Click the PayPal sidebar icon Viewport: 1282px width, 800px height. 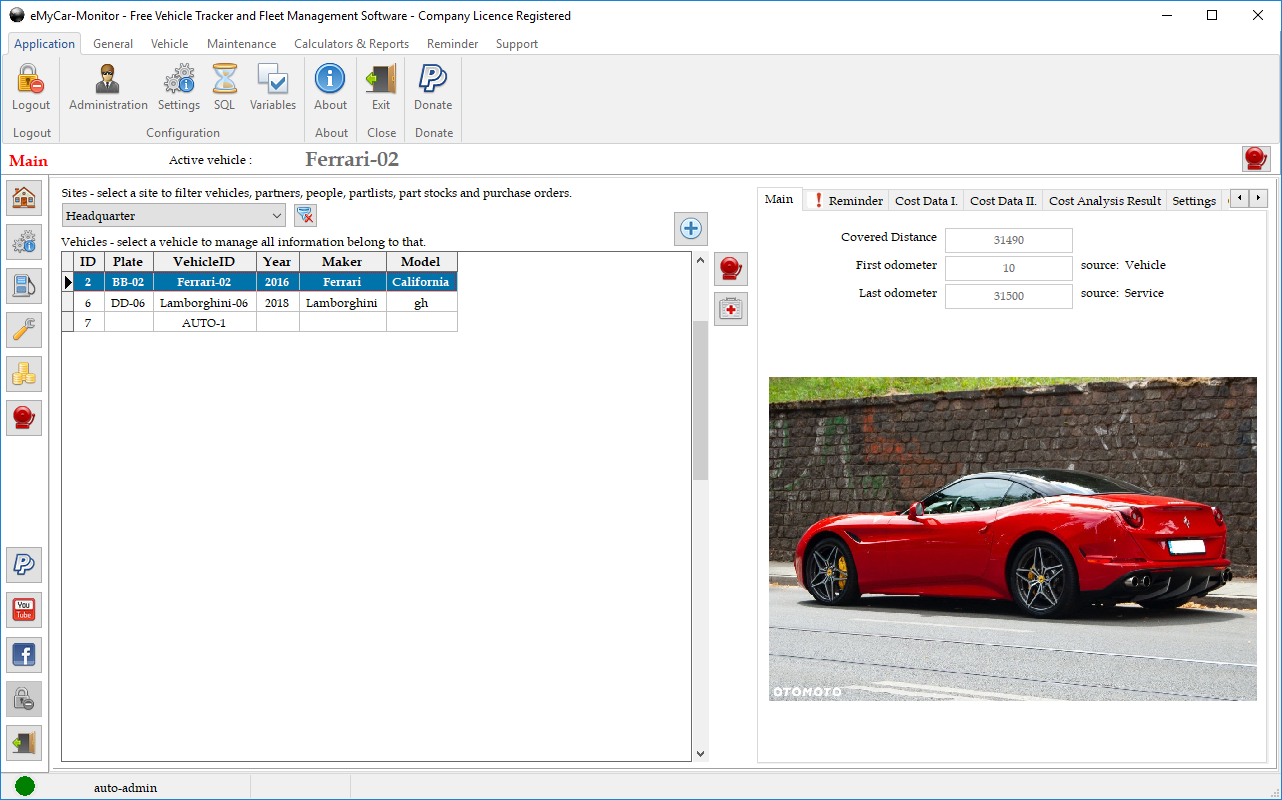(x=25, y=566)
